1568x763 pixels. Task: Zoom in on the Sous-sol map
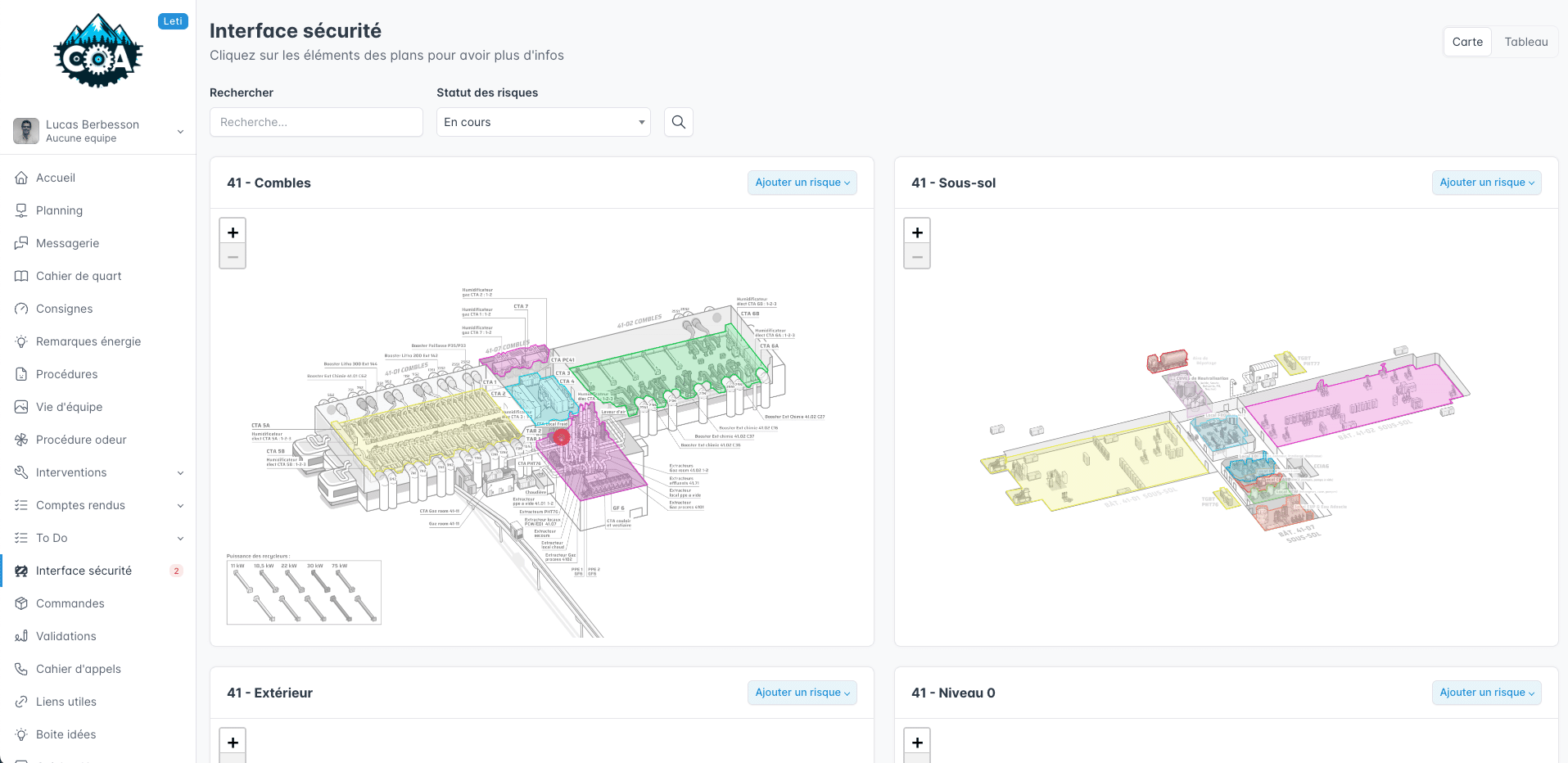(x=917, y=233)
